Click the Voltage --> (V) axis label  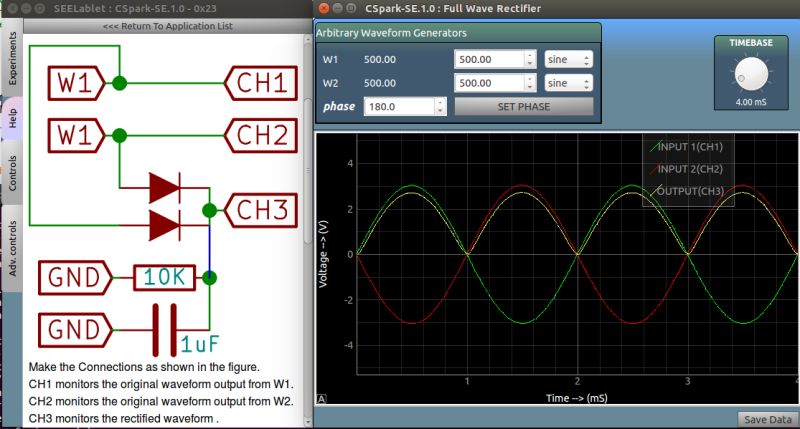[323, 254]
